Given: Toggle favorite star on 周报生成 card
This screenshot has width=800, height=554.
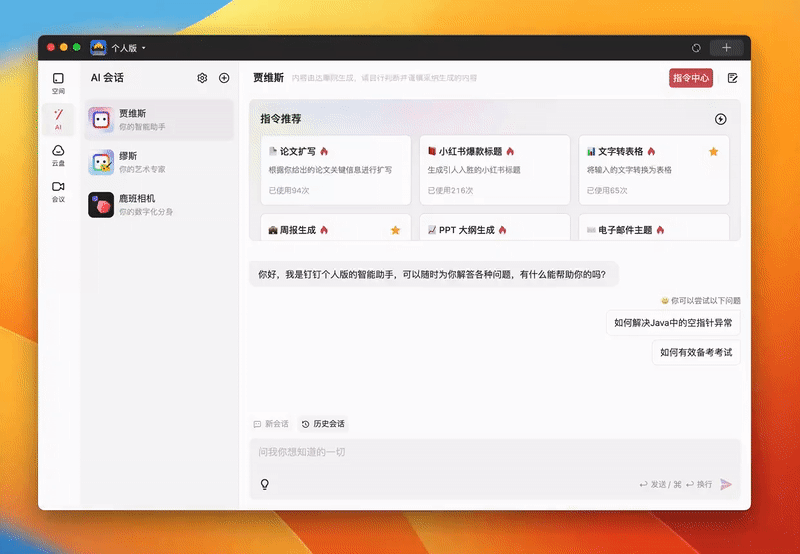Looking at the screenshot, I should click(395, 230).
